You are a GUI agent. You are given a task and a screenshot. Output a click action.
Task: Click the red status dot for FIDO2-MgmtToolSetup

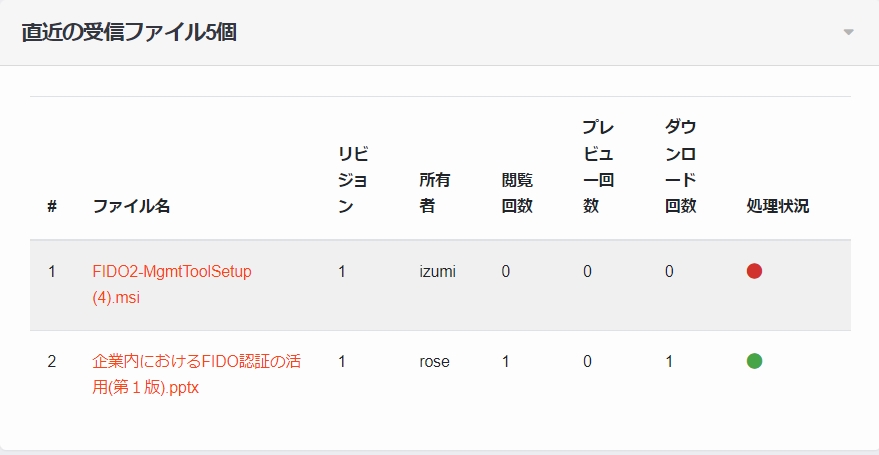click(x=754, y=272)
